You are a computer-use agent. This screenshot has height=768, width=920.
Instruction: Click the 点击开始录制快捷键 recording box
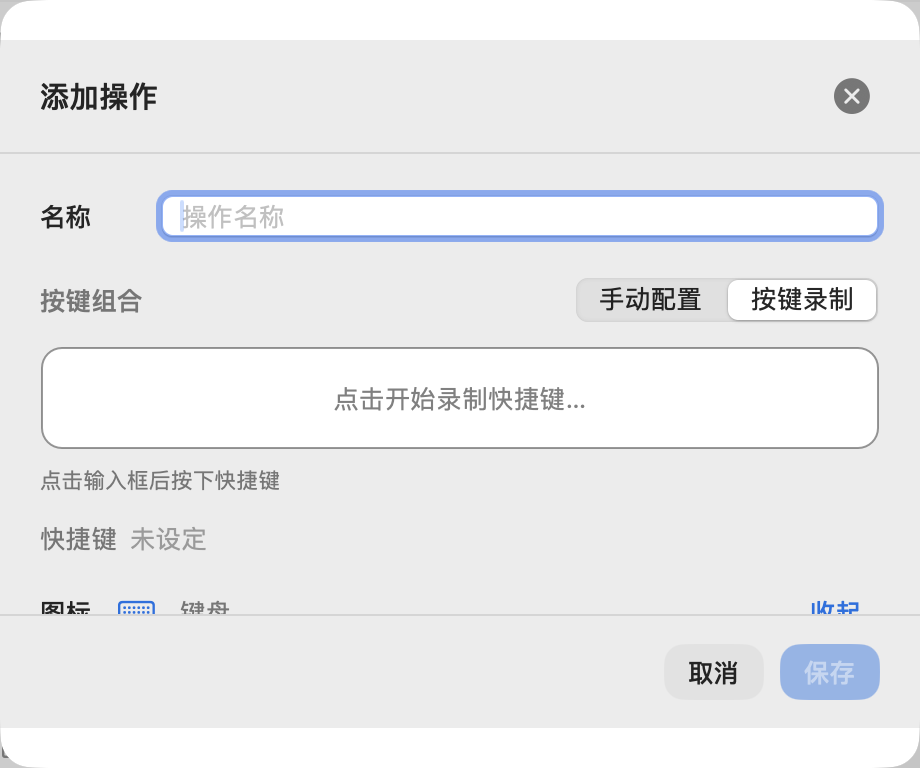click(x=460, y=398)
